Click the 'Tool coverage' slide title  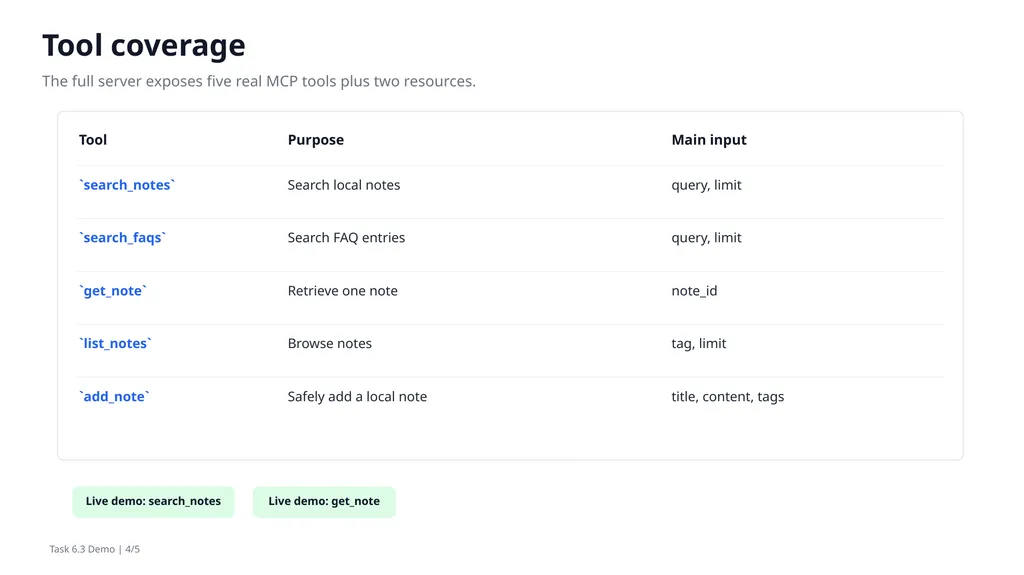click(x=144, y=46)
